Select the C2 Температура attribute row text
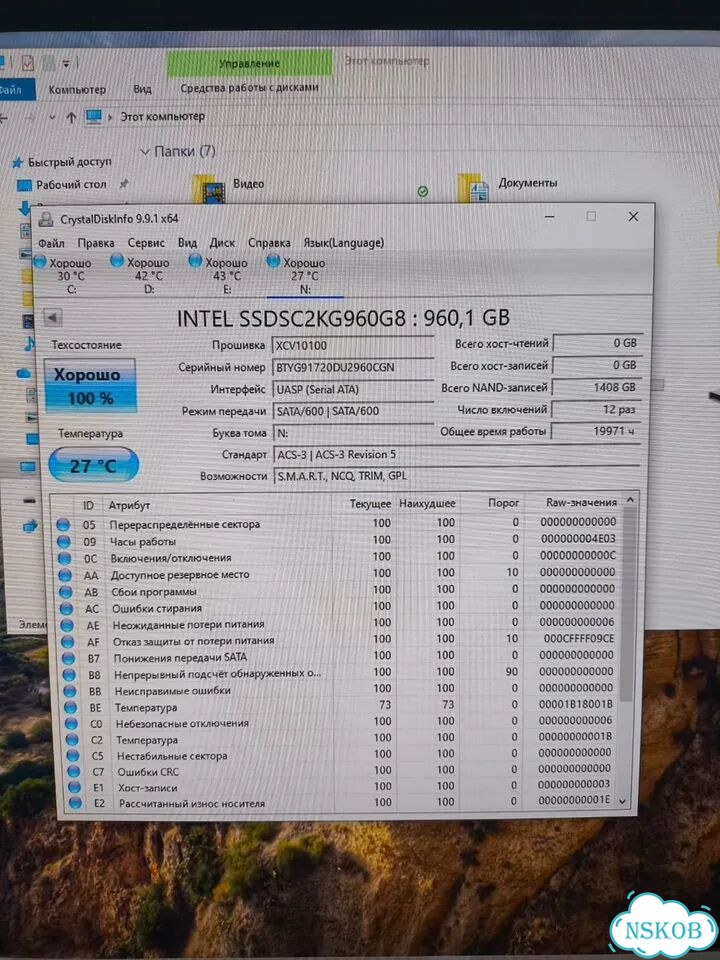Screen dimensions: 720x960 147,740
